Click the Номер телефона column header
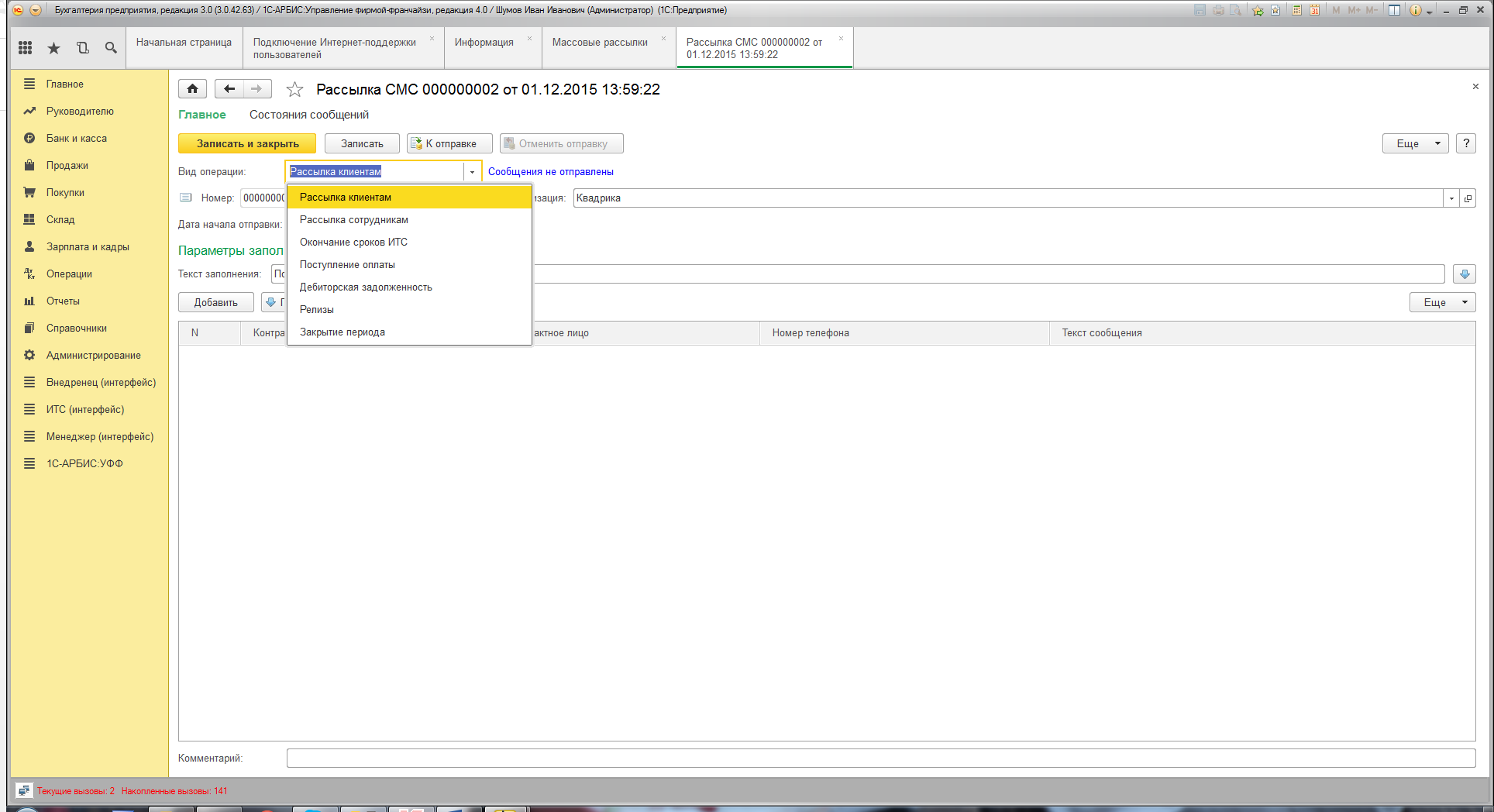This screenshot has height=812, width=1494. tap(904, 333)
